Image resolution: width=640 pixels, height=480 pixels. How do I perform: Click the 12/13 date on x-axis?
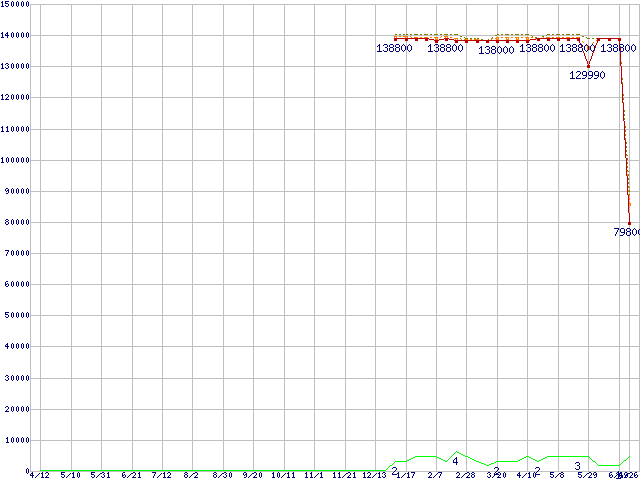point(373,475)
